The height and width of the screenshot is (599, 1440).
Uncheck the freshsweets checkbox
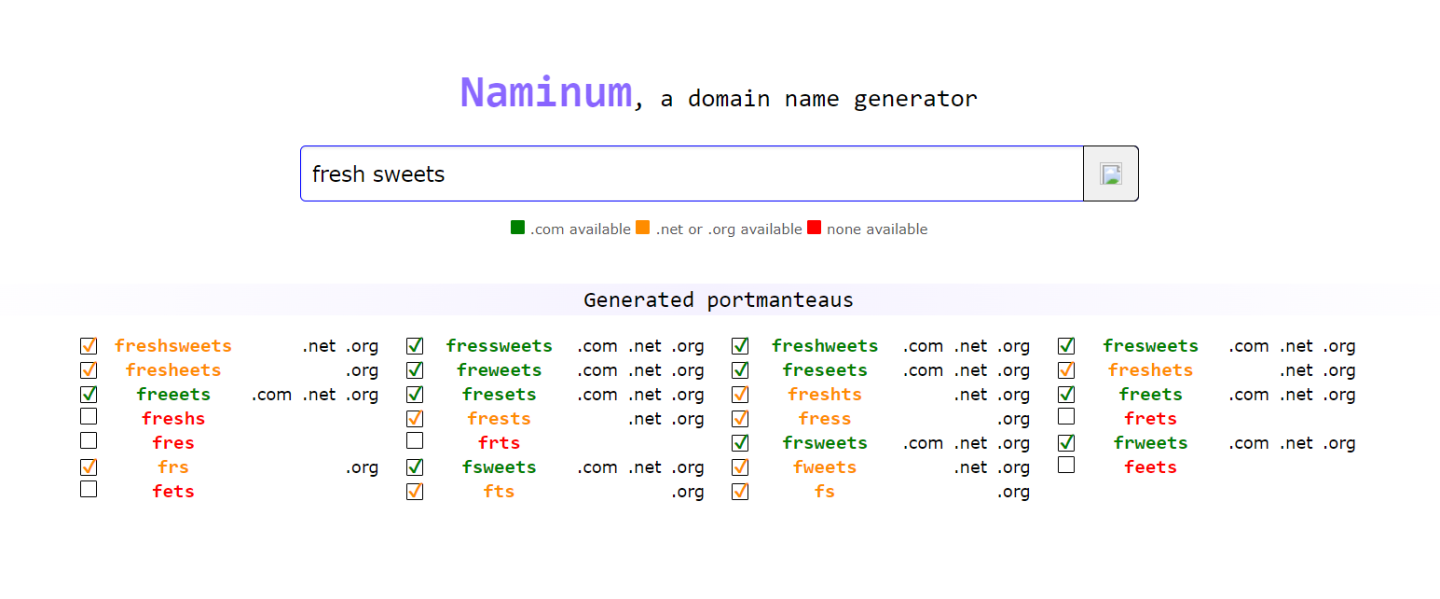pyautogui.click(x=88, y=346)
